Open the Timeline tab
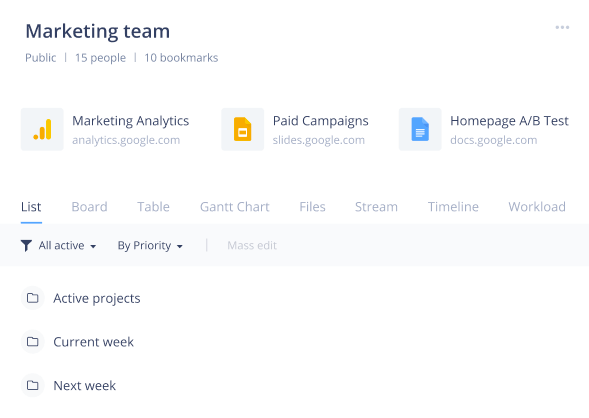Viewport: 589px width, 418px height. coord(453,207)
